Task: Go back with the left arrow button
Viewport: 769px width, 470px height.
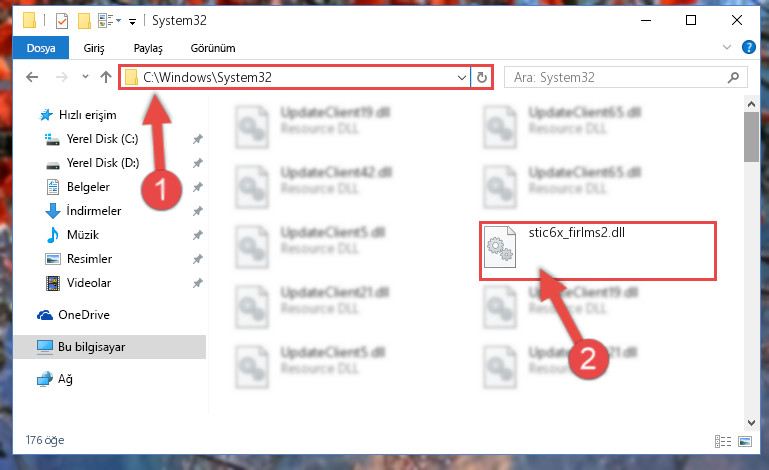Action: point(32,77)
